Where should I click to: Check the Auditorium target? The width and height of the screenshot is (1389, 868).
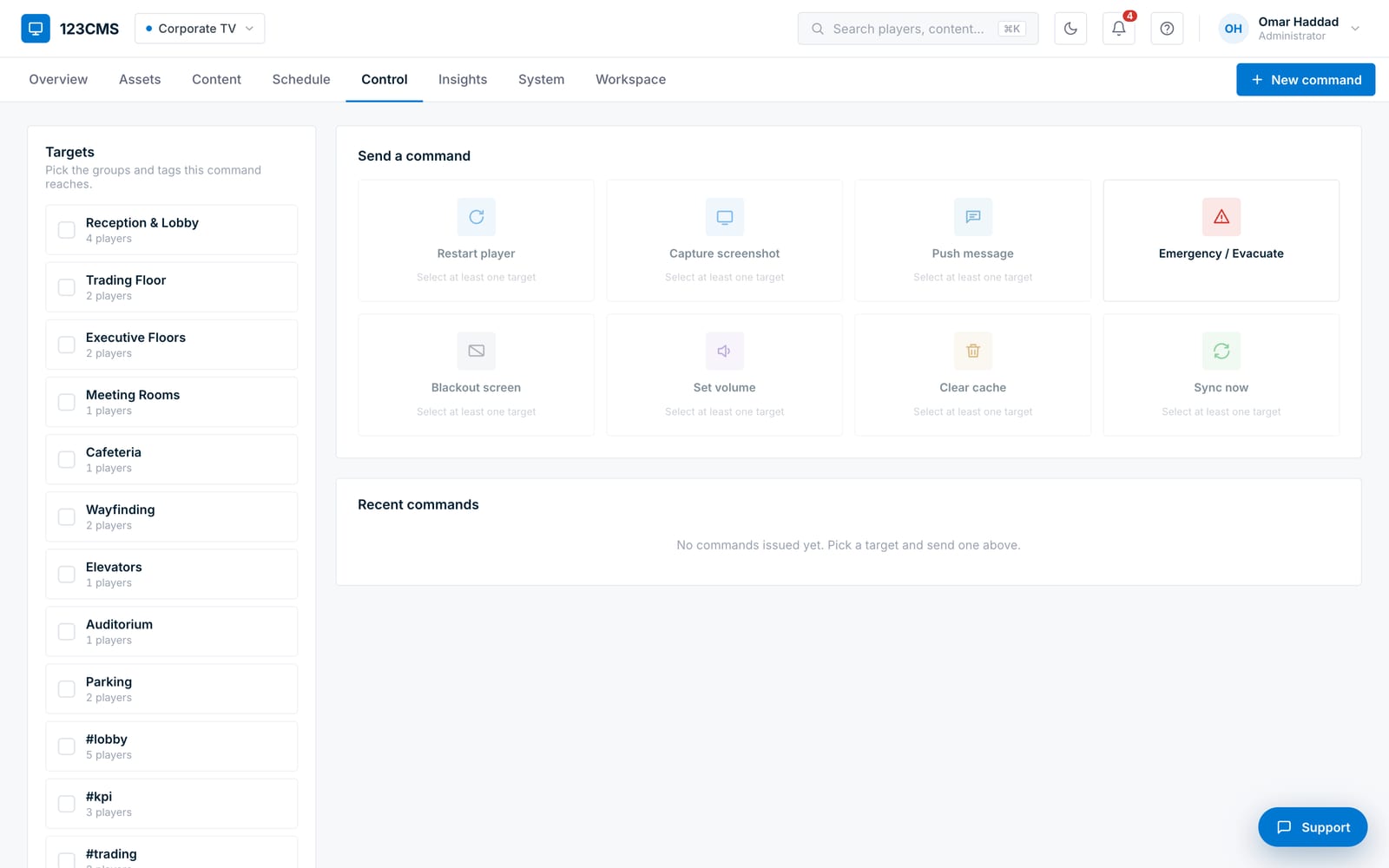tap(66, 631)
